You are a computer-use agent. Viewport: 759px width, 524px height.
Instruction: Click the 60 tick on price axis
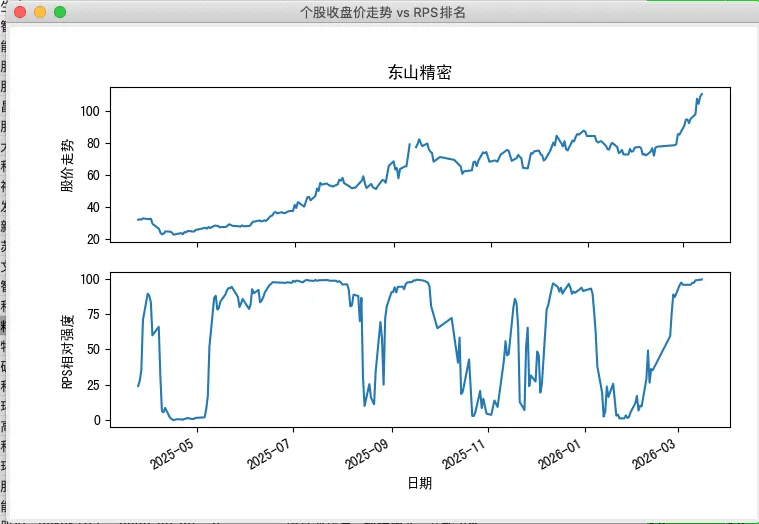click(x=93, y=175)
